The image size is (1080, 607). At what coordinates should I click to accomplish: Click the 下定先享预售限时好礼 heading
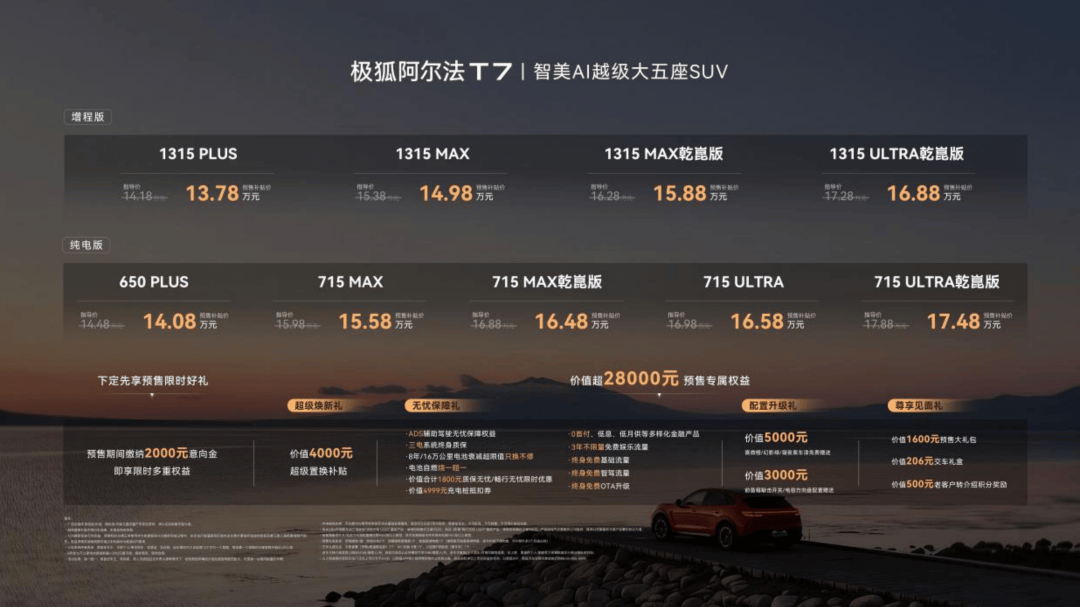tap(152, 380)
